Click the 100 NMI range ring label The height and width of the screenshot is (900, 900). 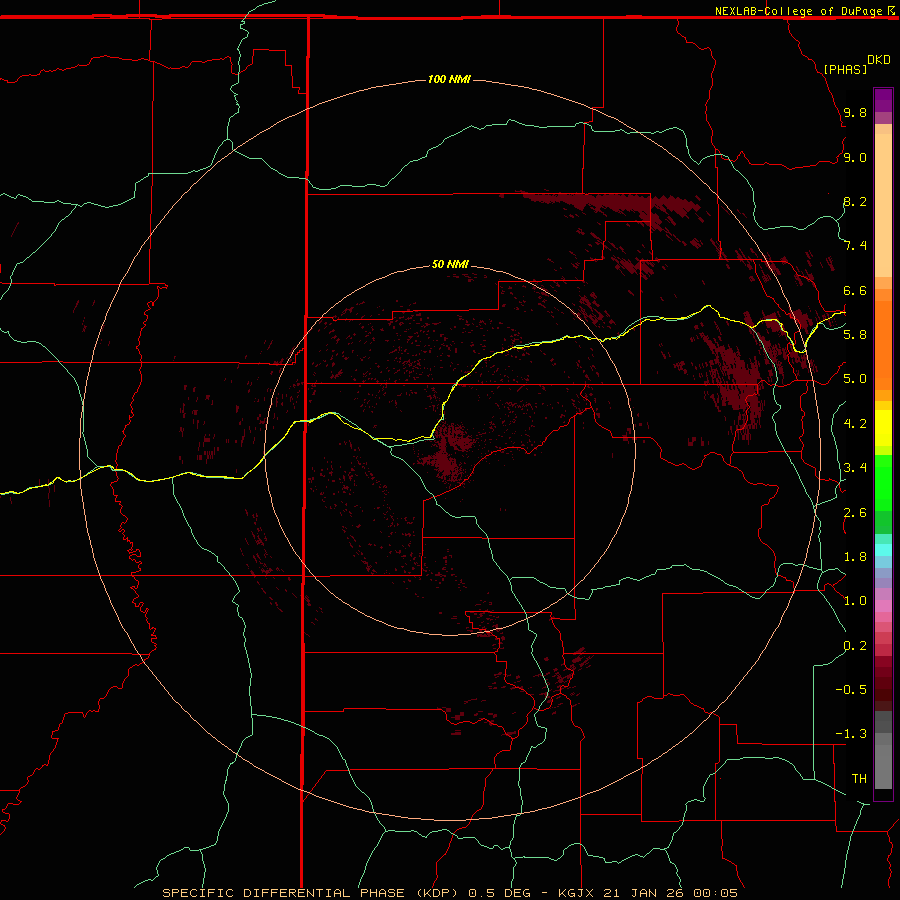pyautogui.click(x=449, y=79)
